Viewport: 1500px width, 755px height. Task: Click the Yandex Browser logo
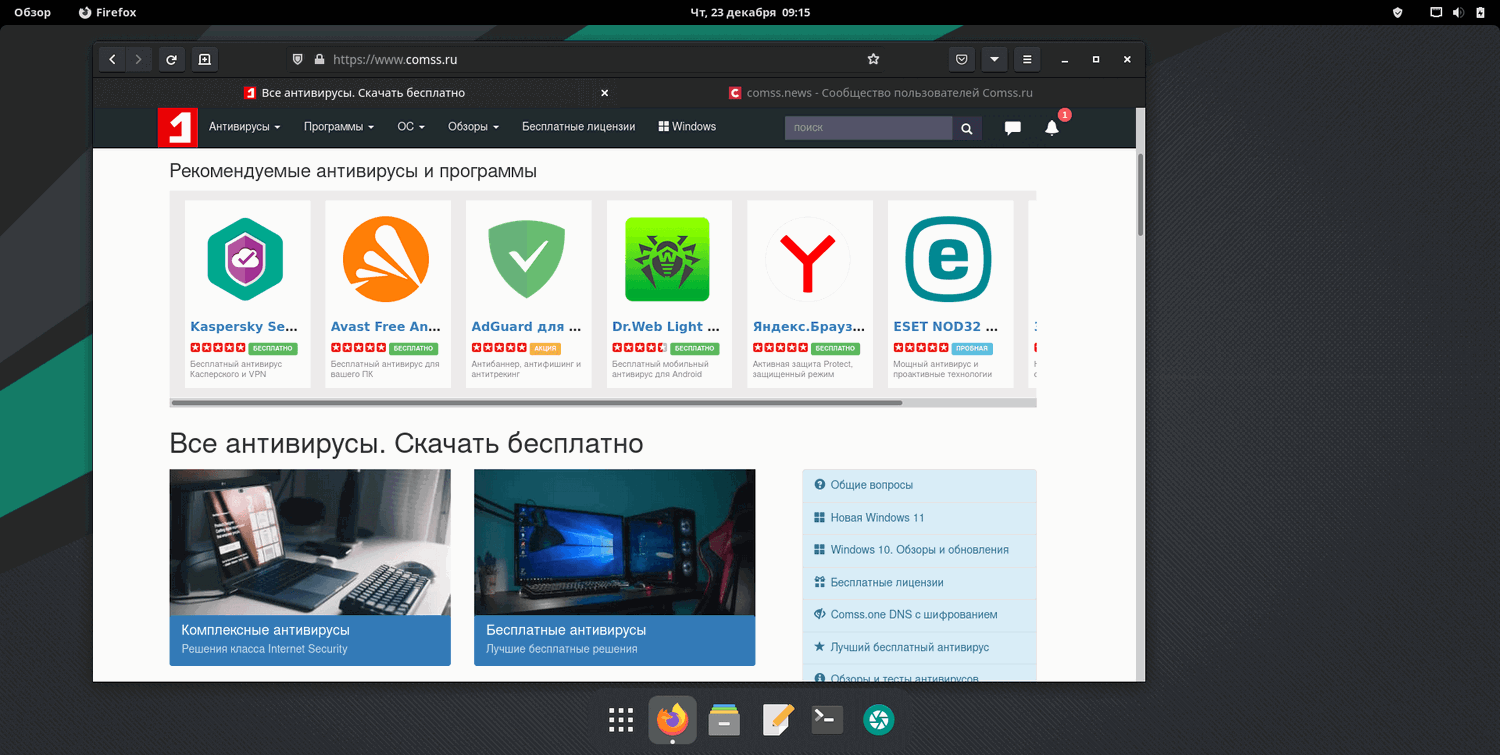pyautogui.click(x=808, y=259)
